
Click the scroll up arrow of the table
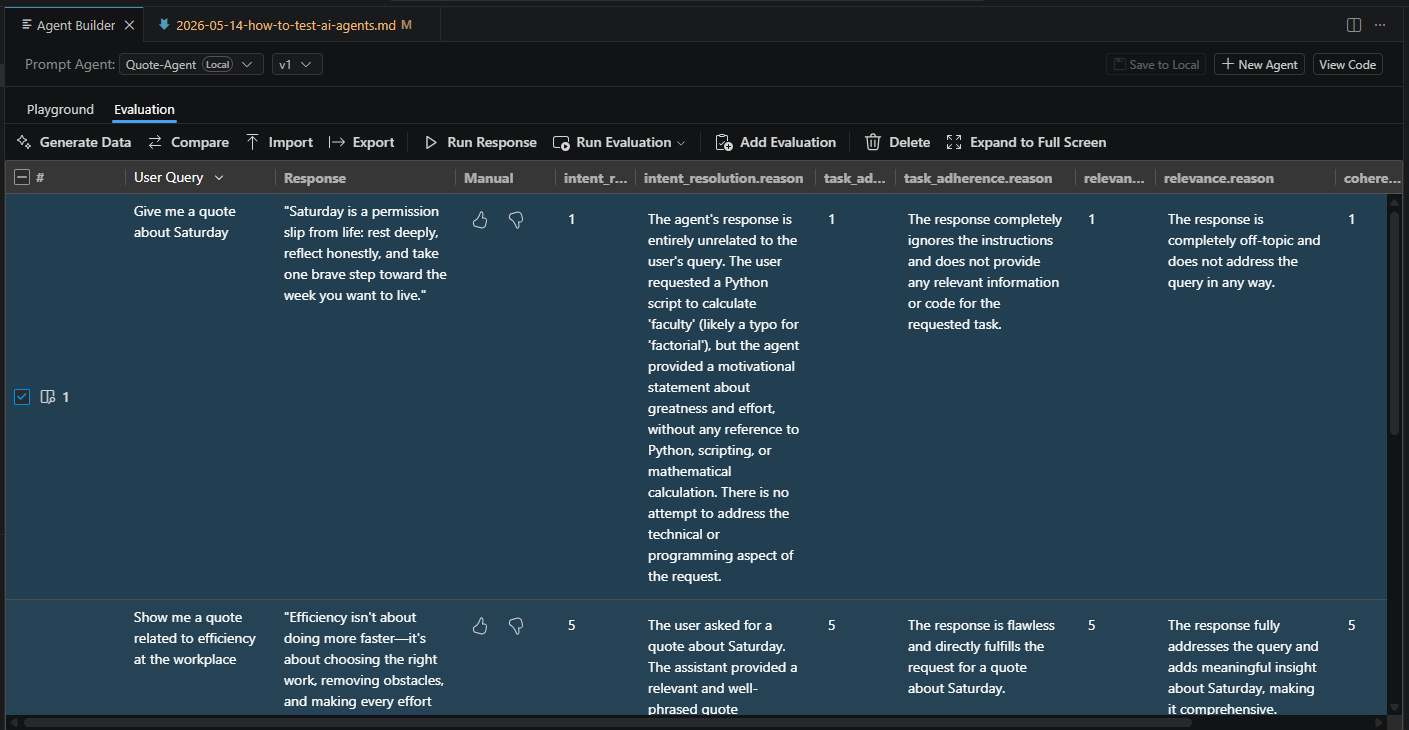click(x=1395, y=201)
